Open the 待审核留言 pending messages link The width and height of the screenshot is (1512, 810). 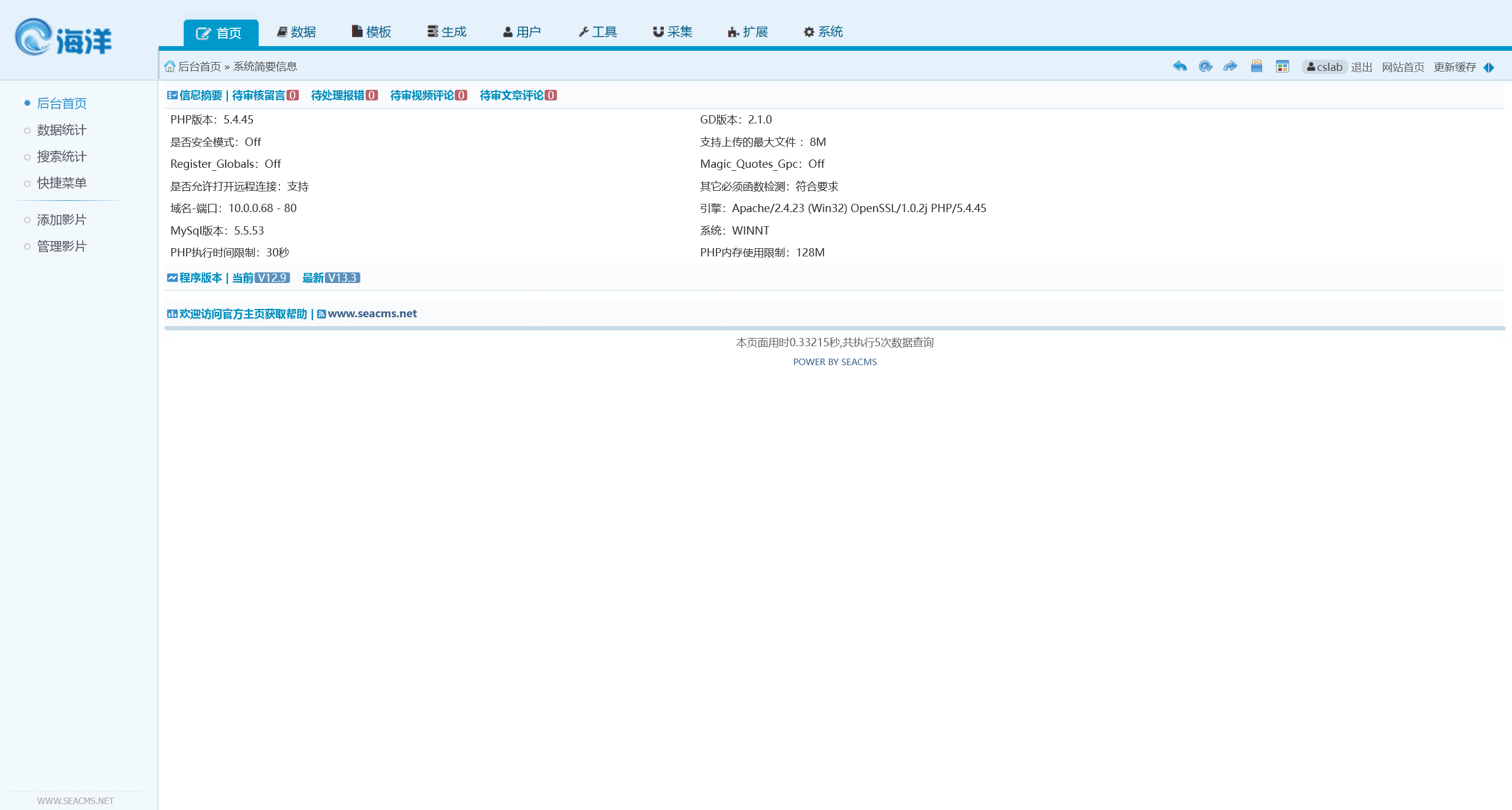tap(265, 95)
